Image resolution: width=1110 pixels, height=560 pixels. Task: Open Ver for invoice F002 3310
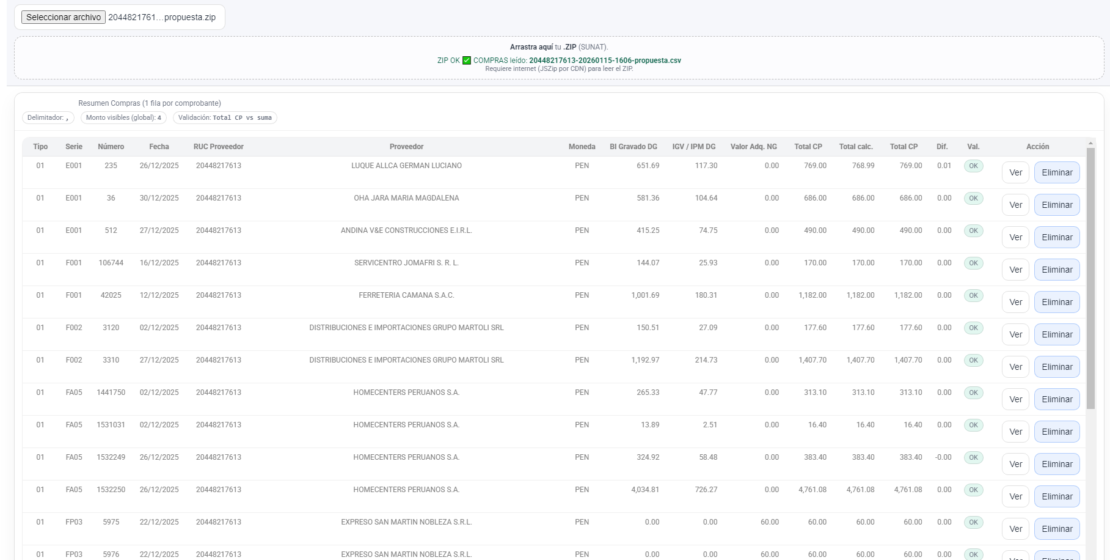(1015, 367)
